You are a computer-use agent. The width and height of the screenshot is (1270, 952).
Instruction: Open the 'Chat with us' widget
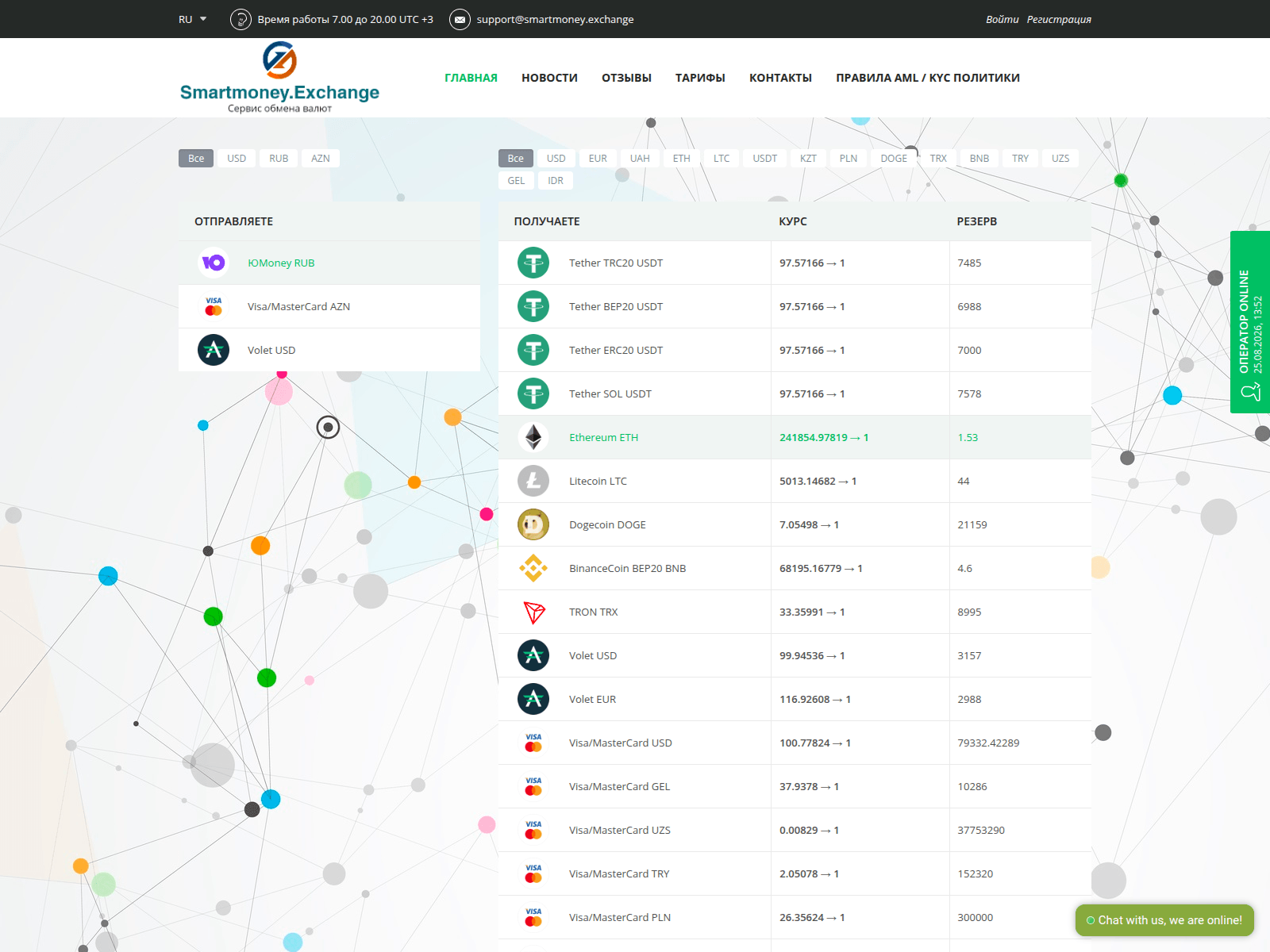click(x=1164, y=920)
